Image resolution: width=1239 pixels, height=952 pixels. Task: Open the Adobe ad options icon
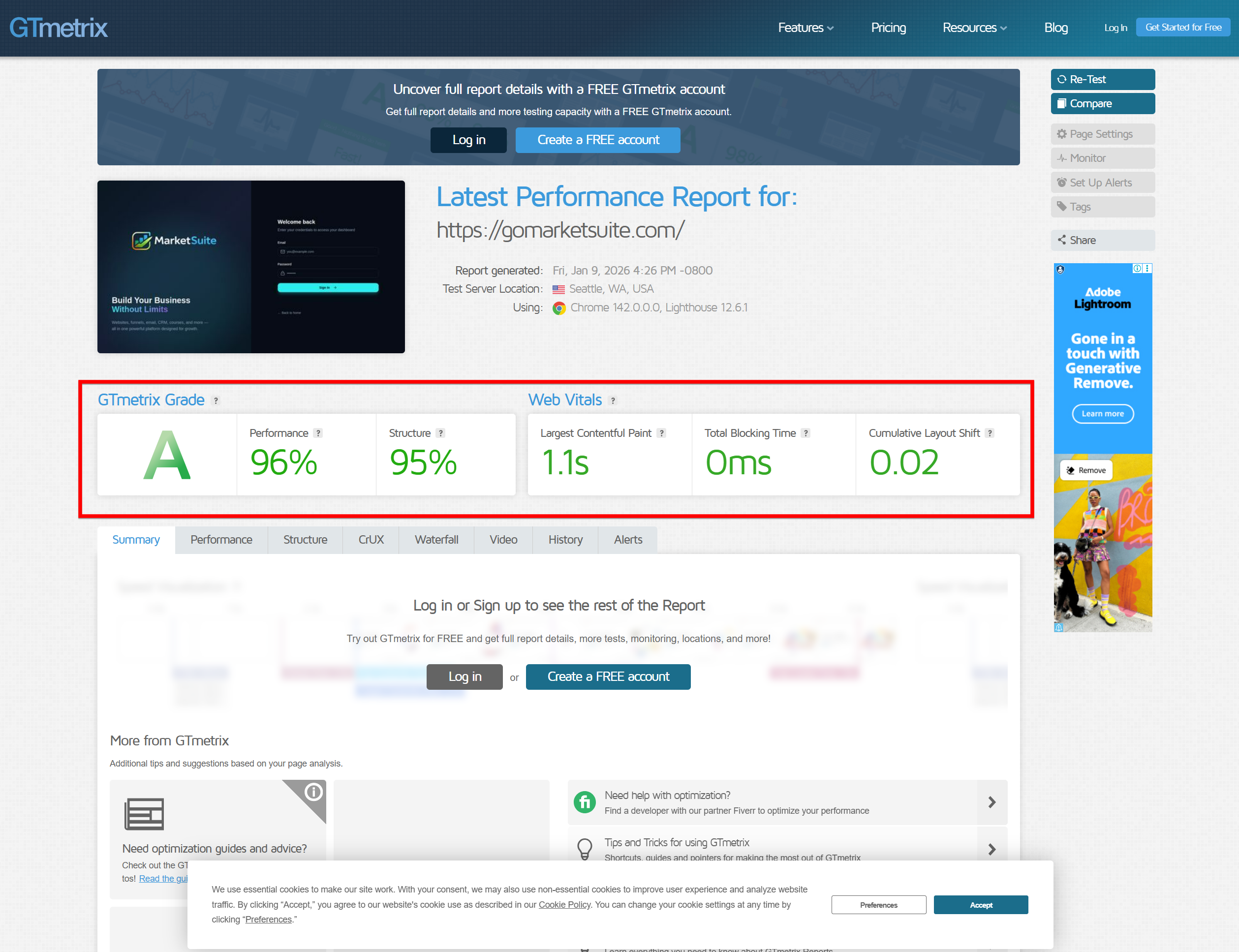(x=1147, y=269)
